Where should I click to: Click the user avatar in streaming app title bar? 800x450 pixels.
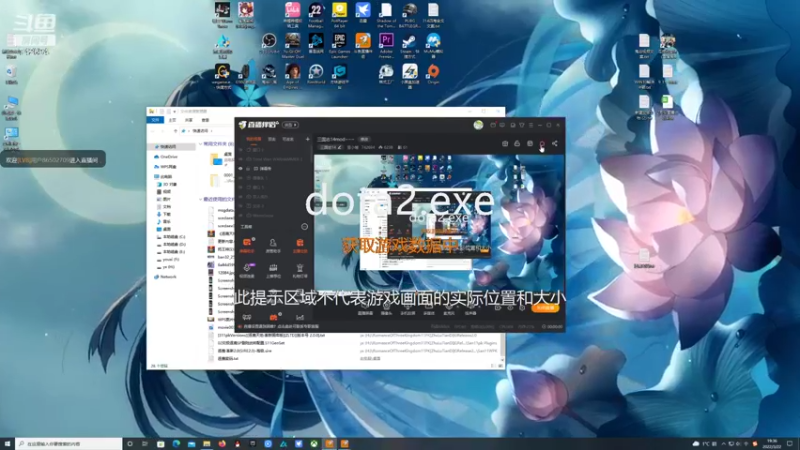tap(478, 125)
